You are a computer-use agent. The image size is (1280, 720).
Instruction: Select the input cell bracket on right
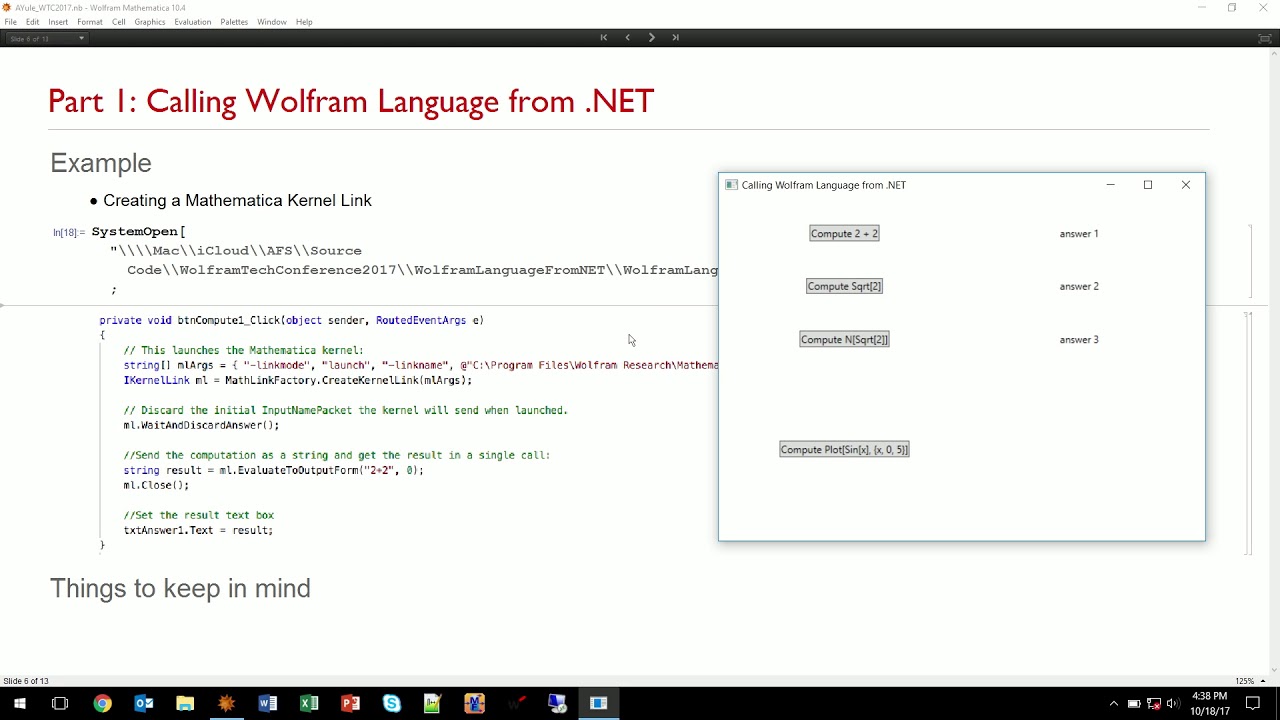(1249, 260)
